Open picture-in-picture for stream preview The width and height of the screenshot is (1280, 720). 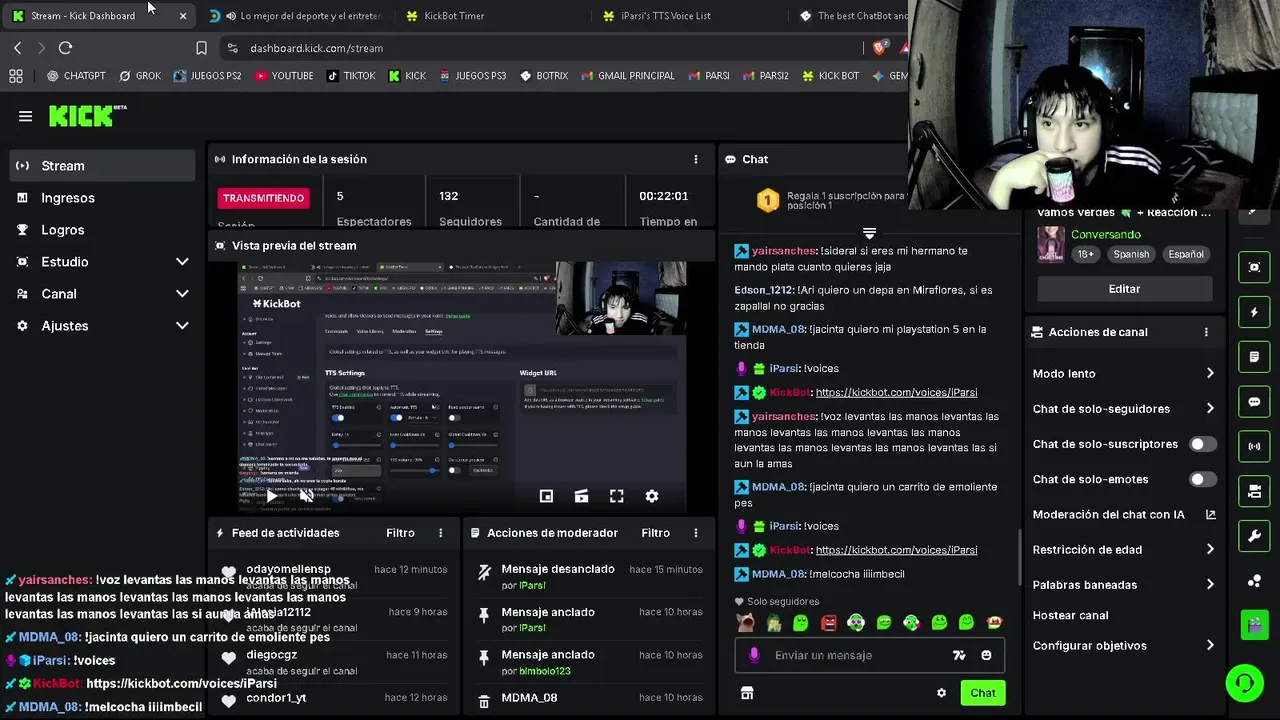[546, 496]
